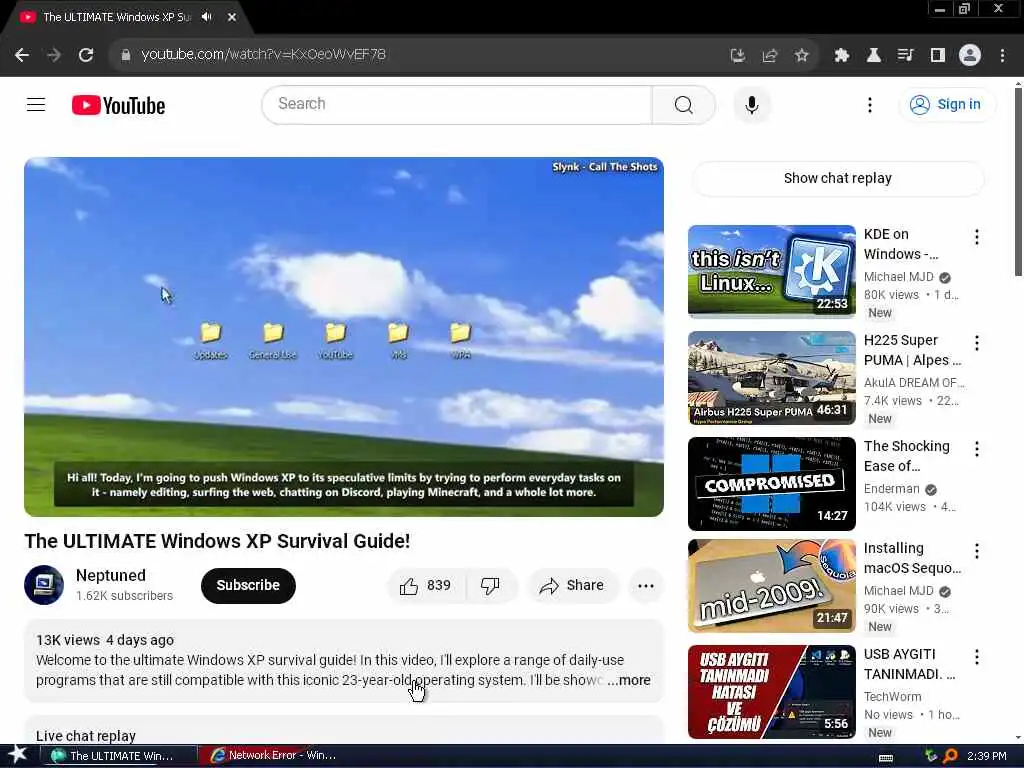This screenshot has height=768, width=1024.
Task: Open options menu for KDE on Windows video
Action: pyautogui.click(x=976, y=237)
